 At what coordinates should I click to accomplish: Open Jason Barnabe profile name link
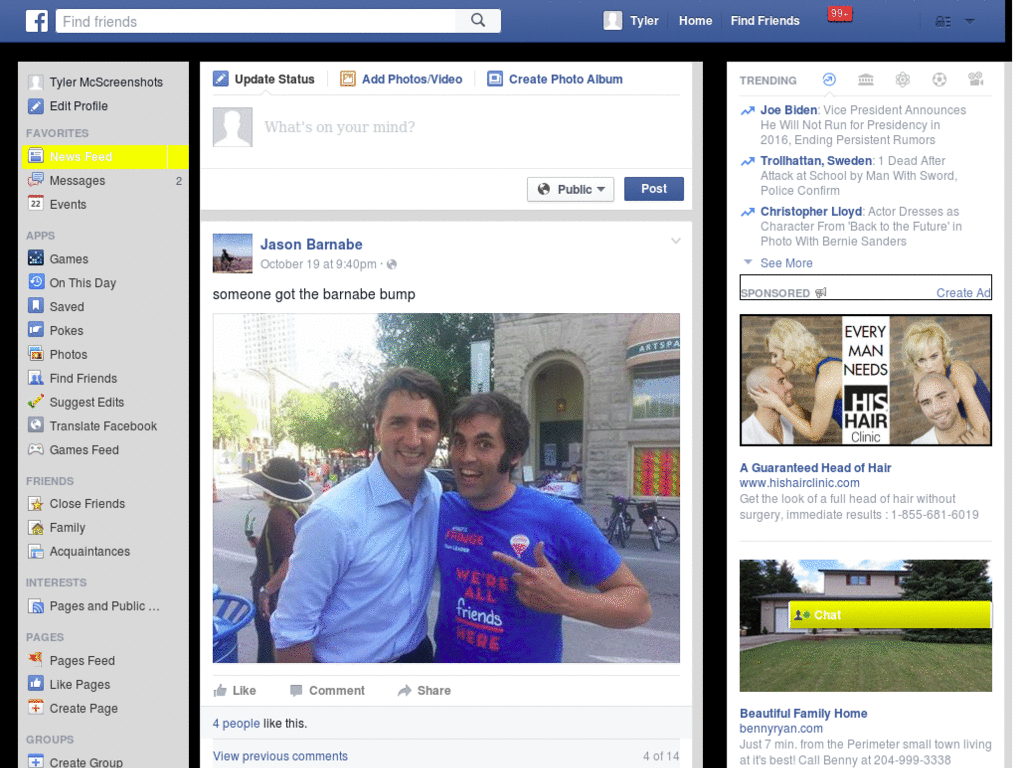click(x=312, y=244)
